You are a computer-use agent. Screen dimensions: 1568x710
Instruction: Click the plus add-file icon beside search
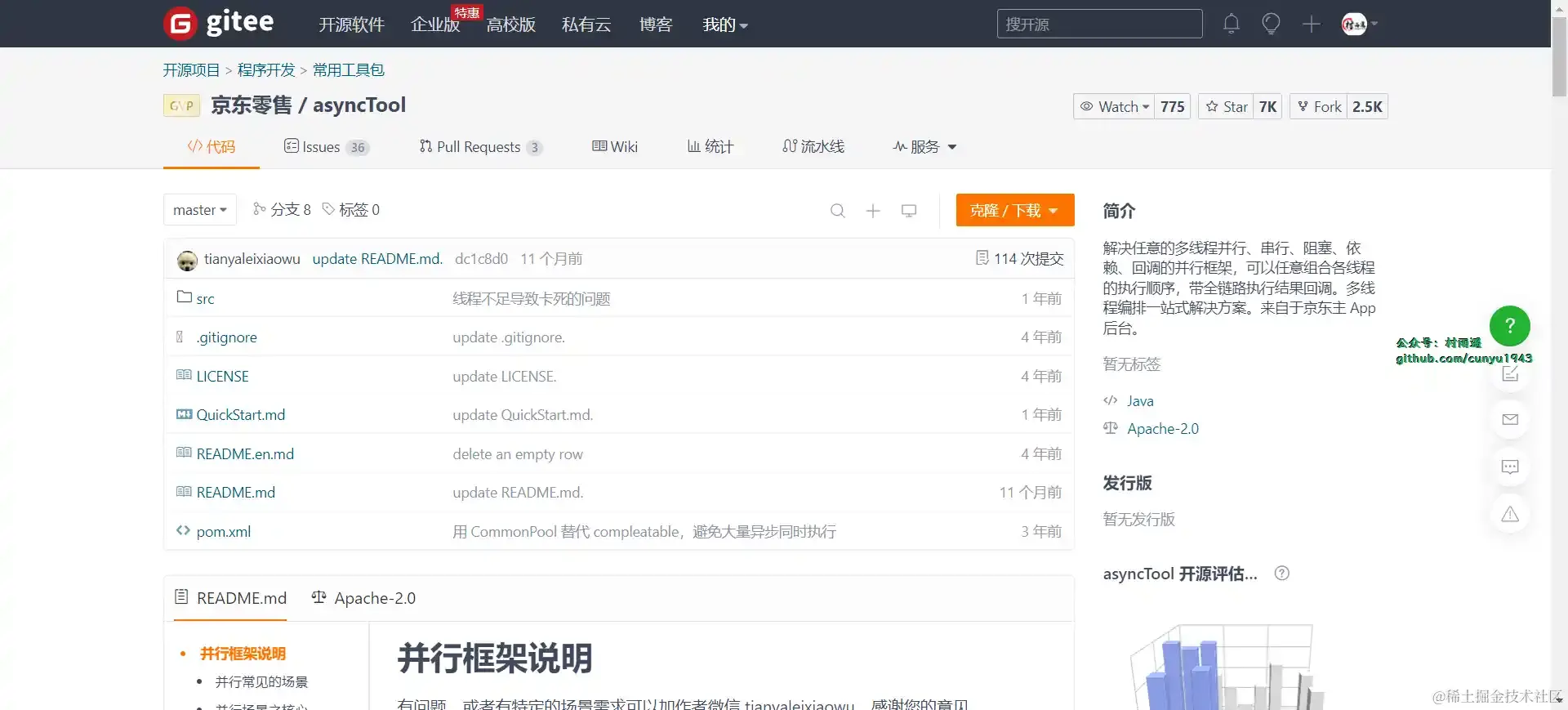873,211
